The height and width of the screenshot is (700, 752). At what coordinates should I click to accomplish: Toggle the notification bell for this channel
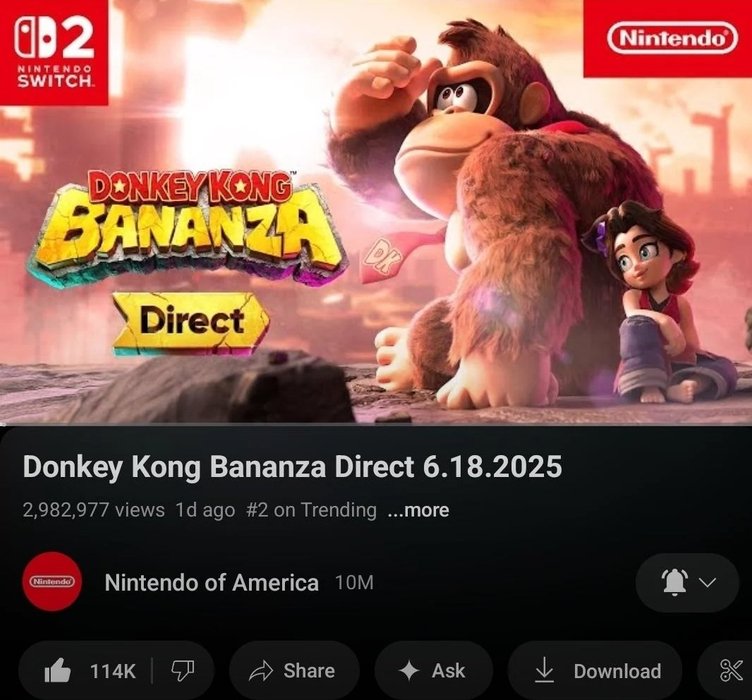tap(674, 582)
